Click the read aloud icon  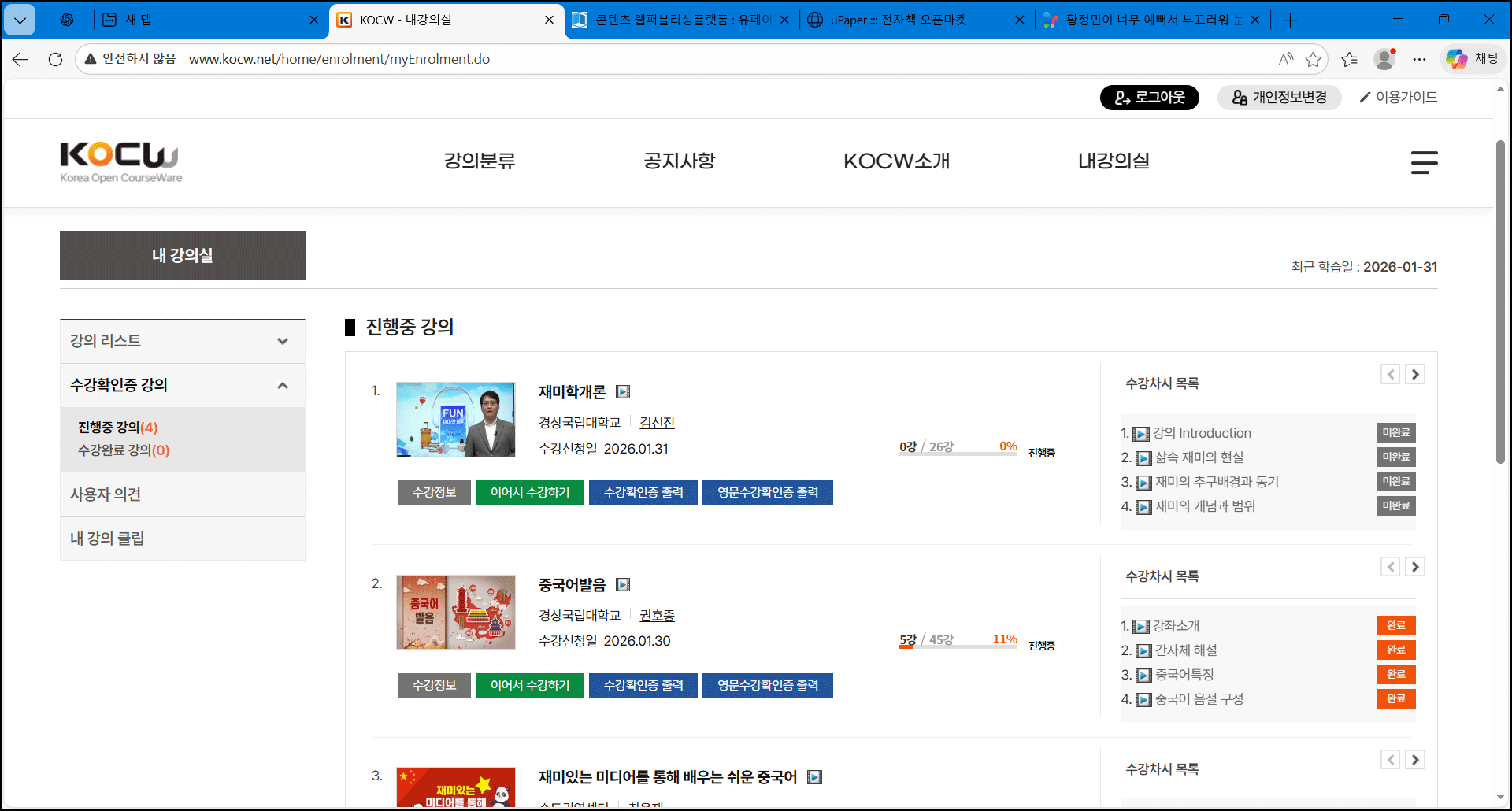[x=1285, y=59]
